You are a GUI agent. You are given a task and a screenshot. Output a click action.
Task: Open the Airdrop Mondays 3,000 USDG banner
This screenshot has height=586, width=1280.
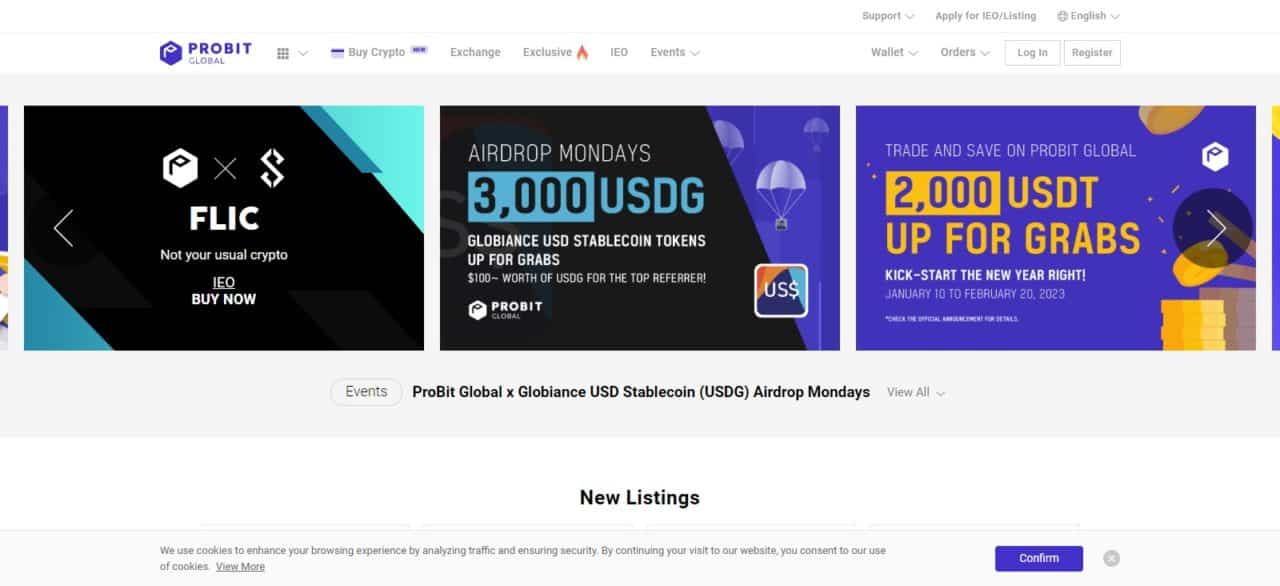coord(640,228)
